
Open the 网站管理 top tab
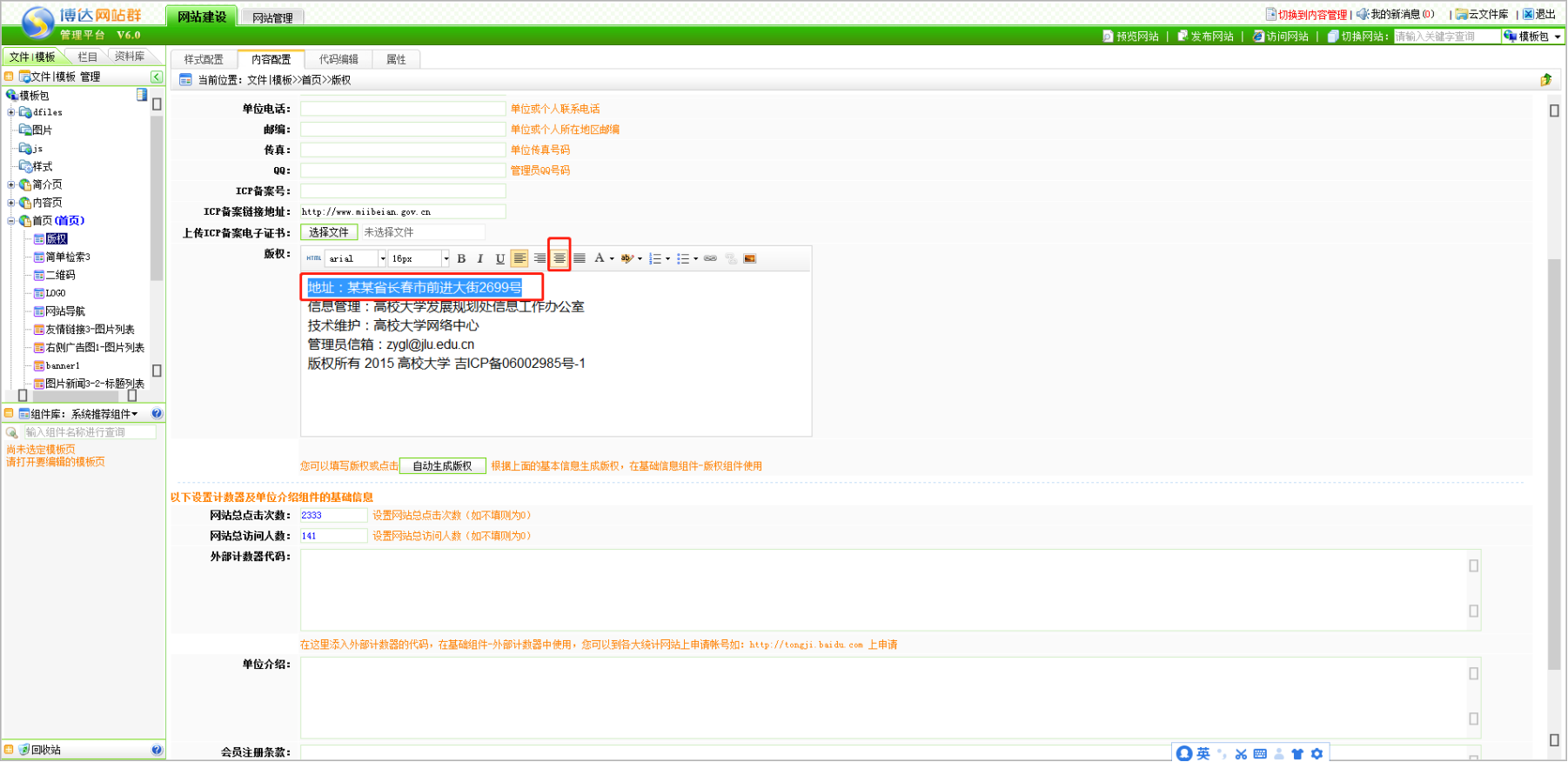(x=272, y=17)
